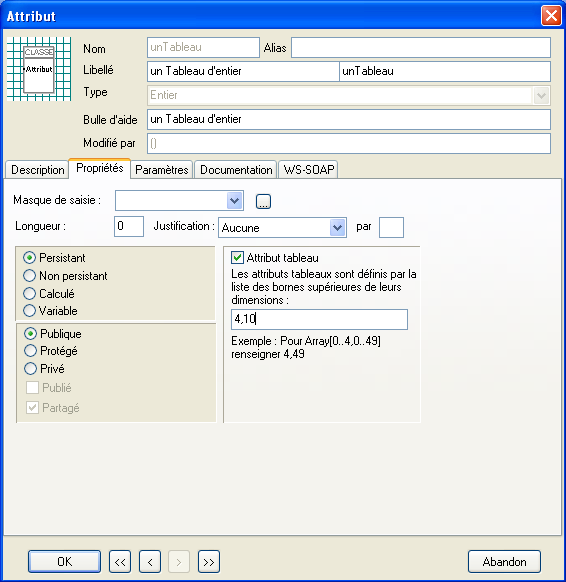Open the Justification Aucune dropdown
This screenshot has width=566, height=582.
(x=337, y=228)
